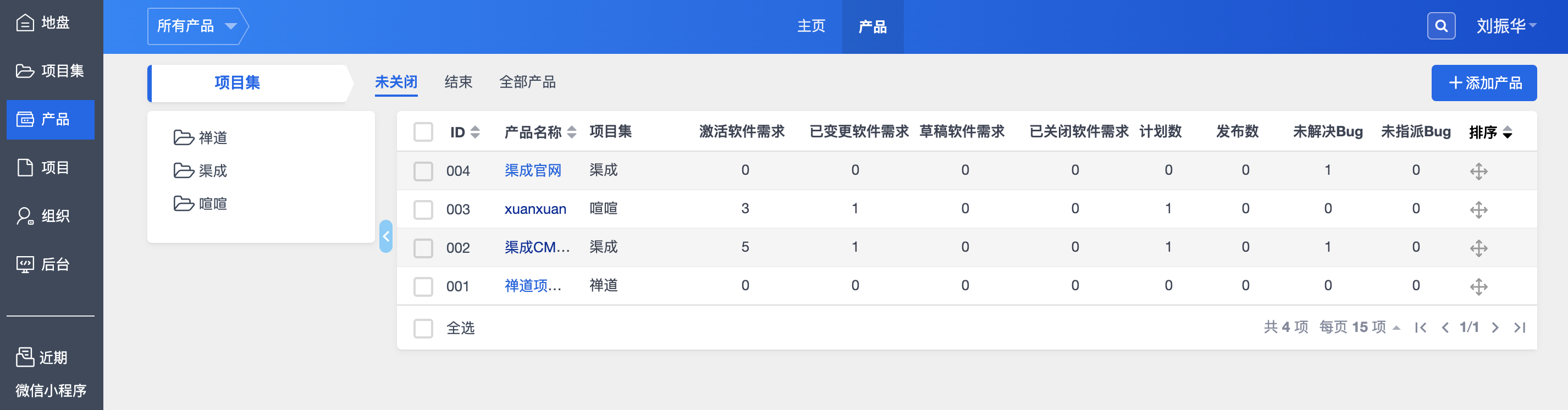Select the 结束 filter tab
The image size is (1568, 410).
coord(458,82)
